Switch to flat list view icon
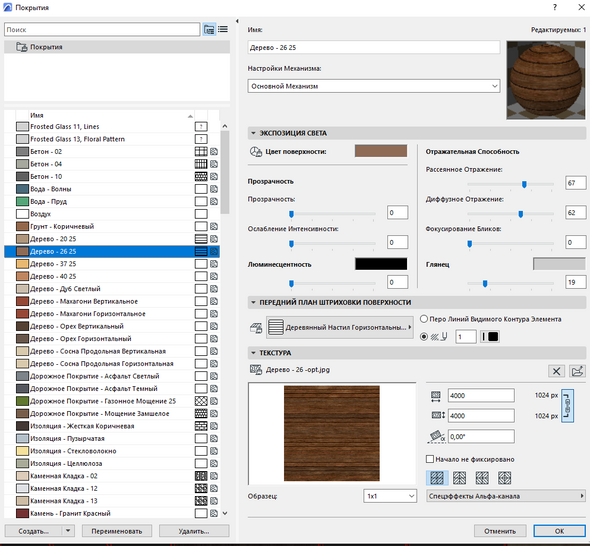Viewport: 590px width, 546px height. click(223, 29)
